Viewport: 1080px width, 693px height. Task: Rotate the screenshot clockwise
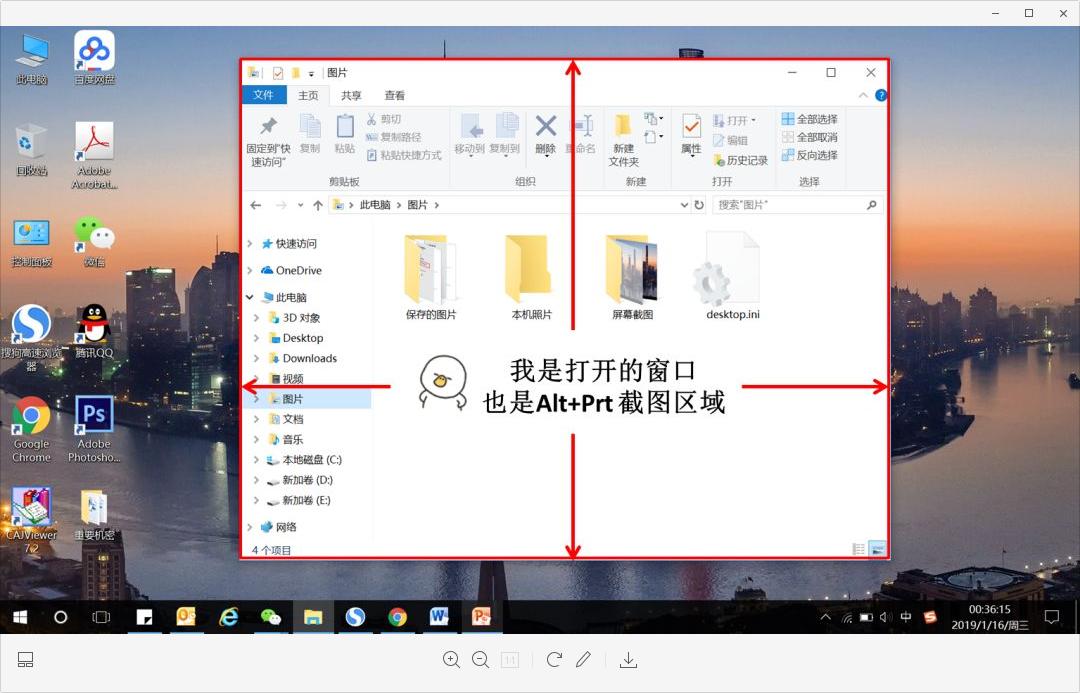point(553,660)
